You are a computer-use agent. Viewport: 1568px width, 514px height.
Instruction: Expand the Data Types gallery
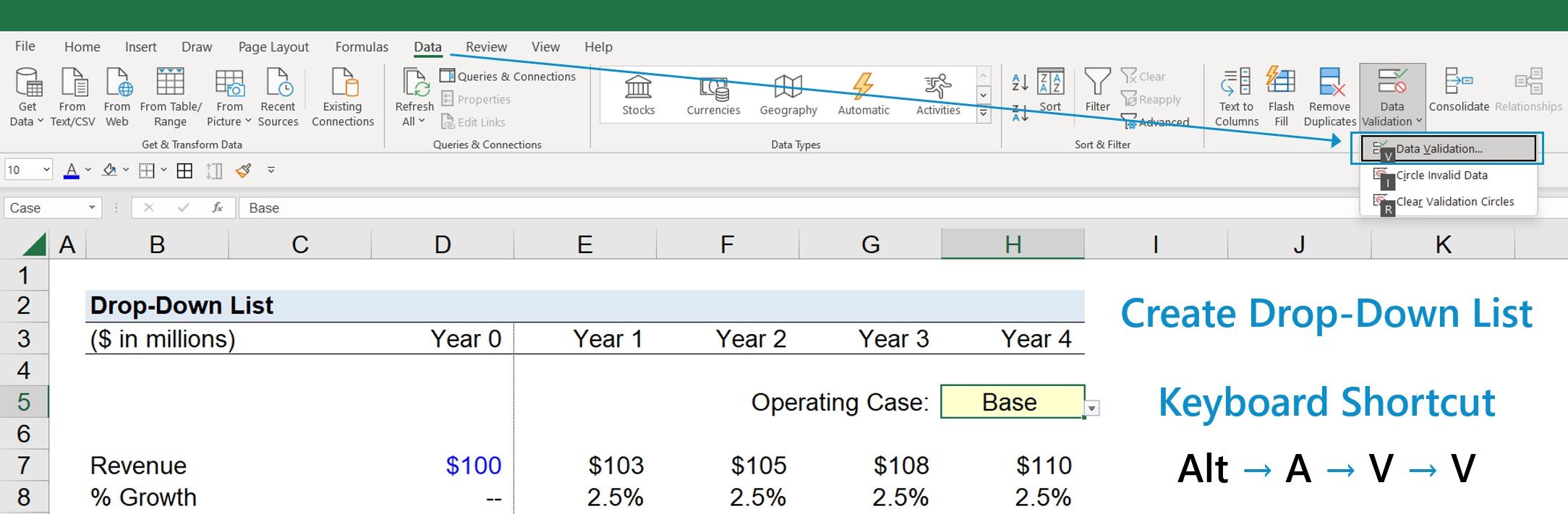click(x=983, y=114)
